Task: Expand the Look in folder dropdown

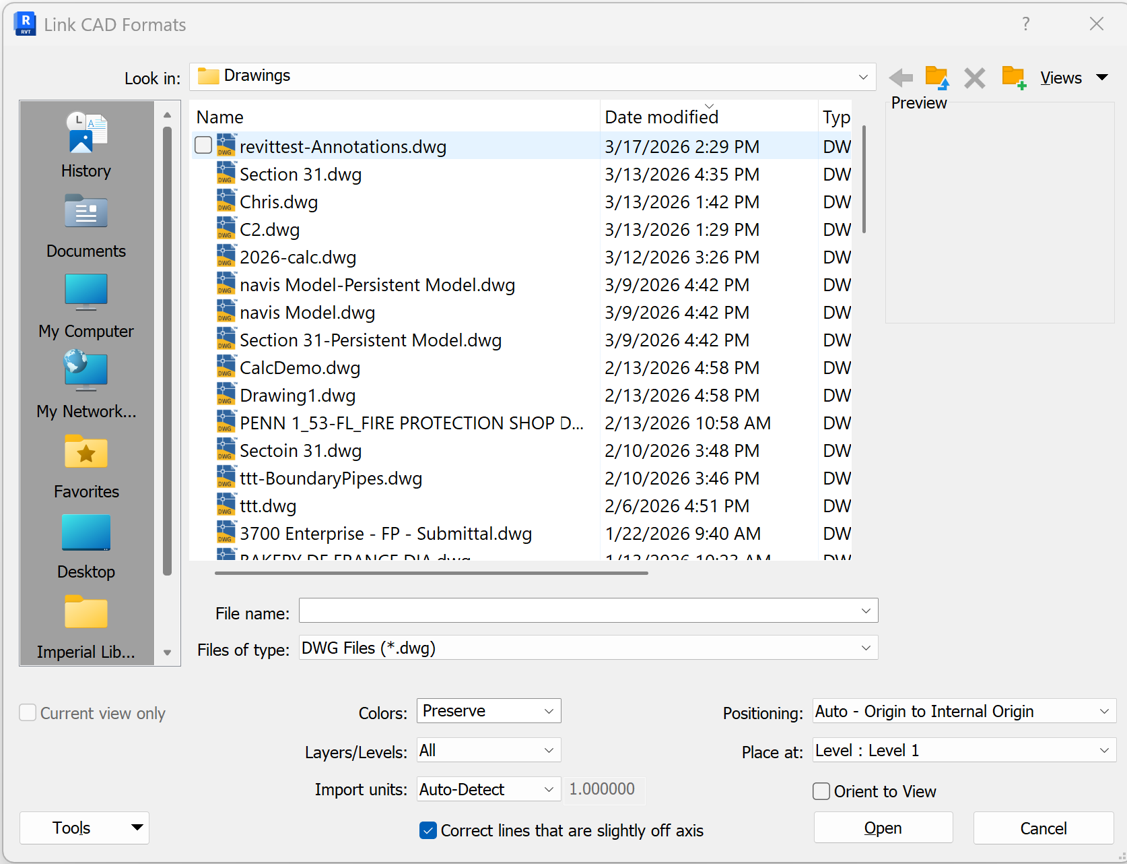Action: click(862, 77)
